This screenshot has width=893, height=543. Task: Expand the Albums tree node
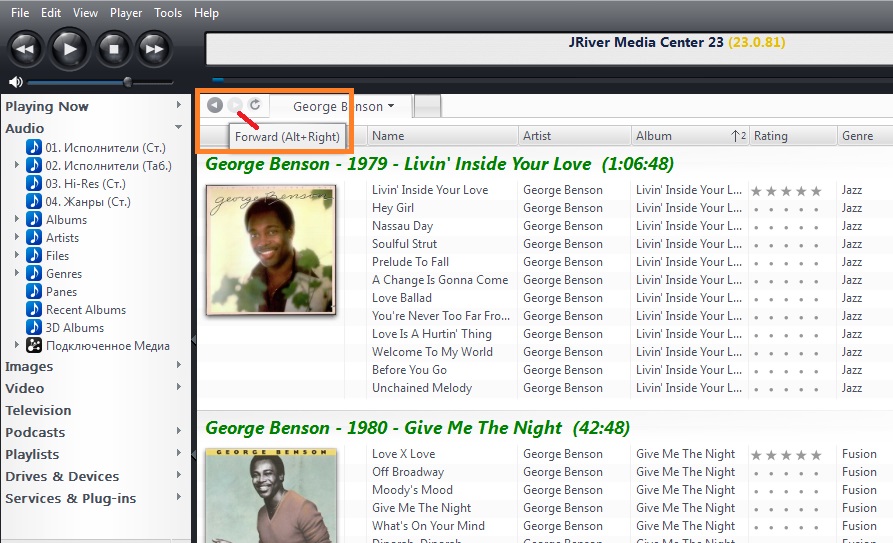pyautogui.click(x=17, y=220)
